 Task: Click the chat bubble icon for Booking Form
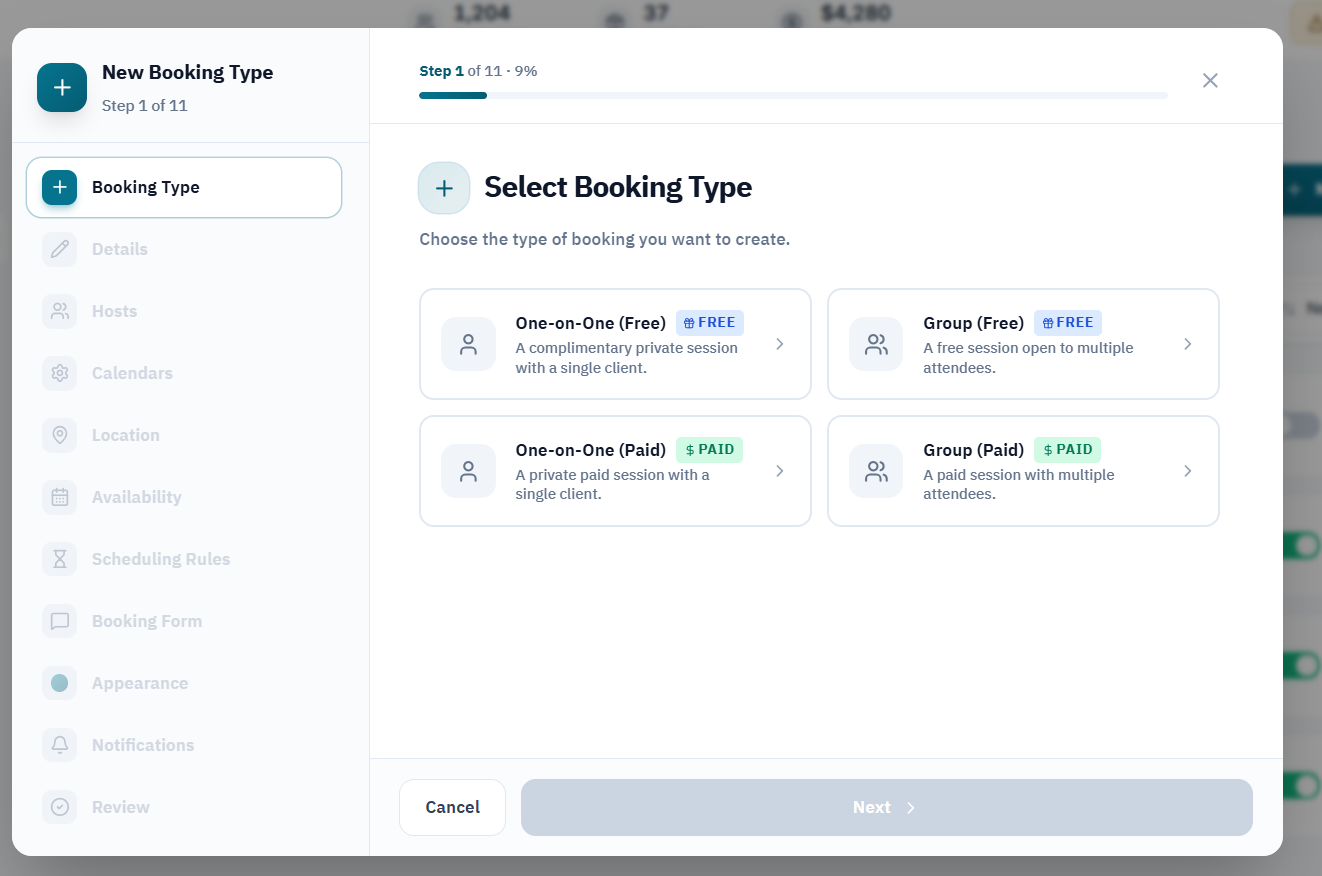click(59, 621)
